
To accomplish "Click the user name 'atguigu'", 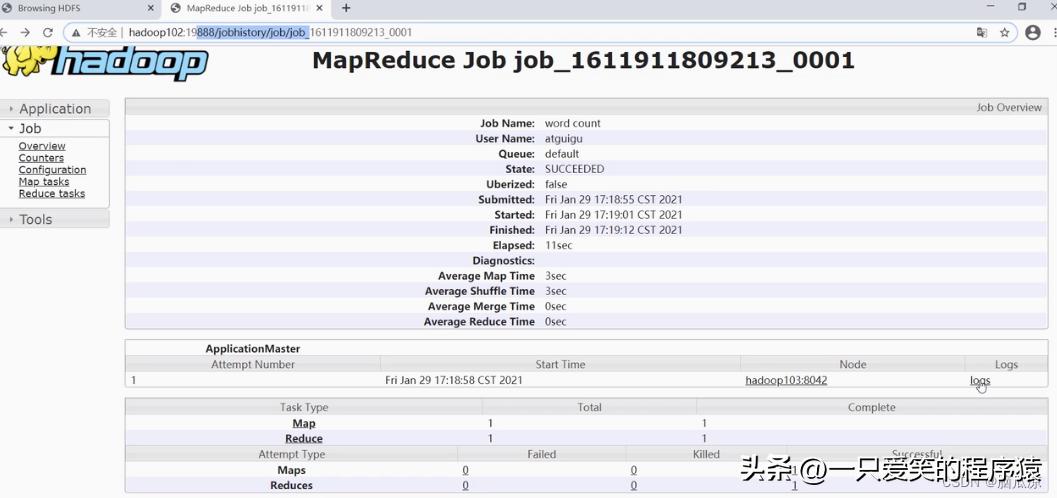I will point(564,139).
